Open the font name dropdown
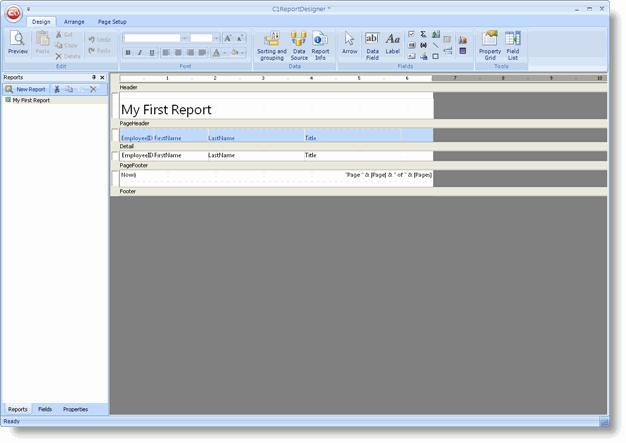Image resolution: width=626 pixels, height=443 pixels. point(185,38)
